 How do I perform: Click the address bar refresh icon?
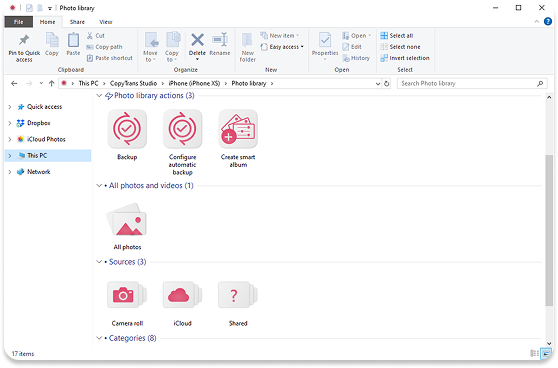coord(386,84)
